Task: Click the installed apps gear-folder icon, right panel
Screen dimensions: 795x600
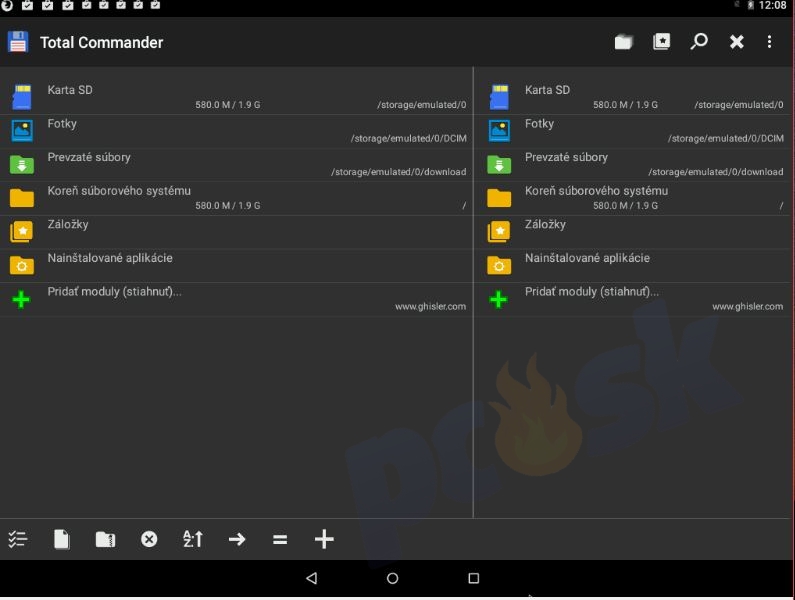Action: pyautogui.click(x=499, y=265)
